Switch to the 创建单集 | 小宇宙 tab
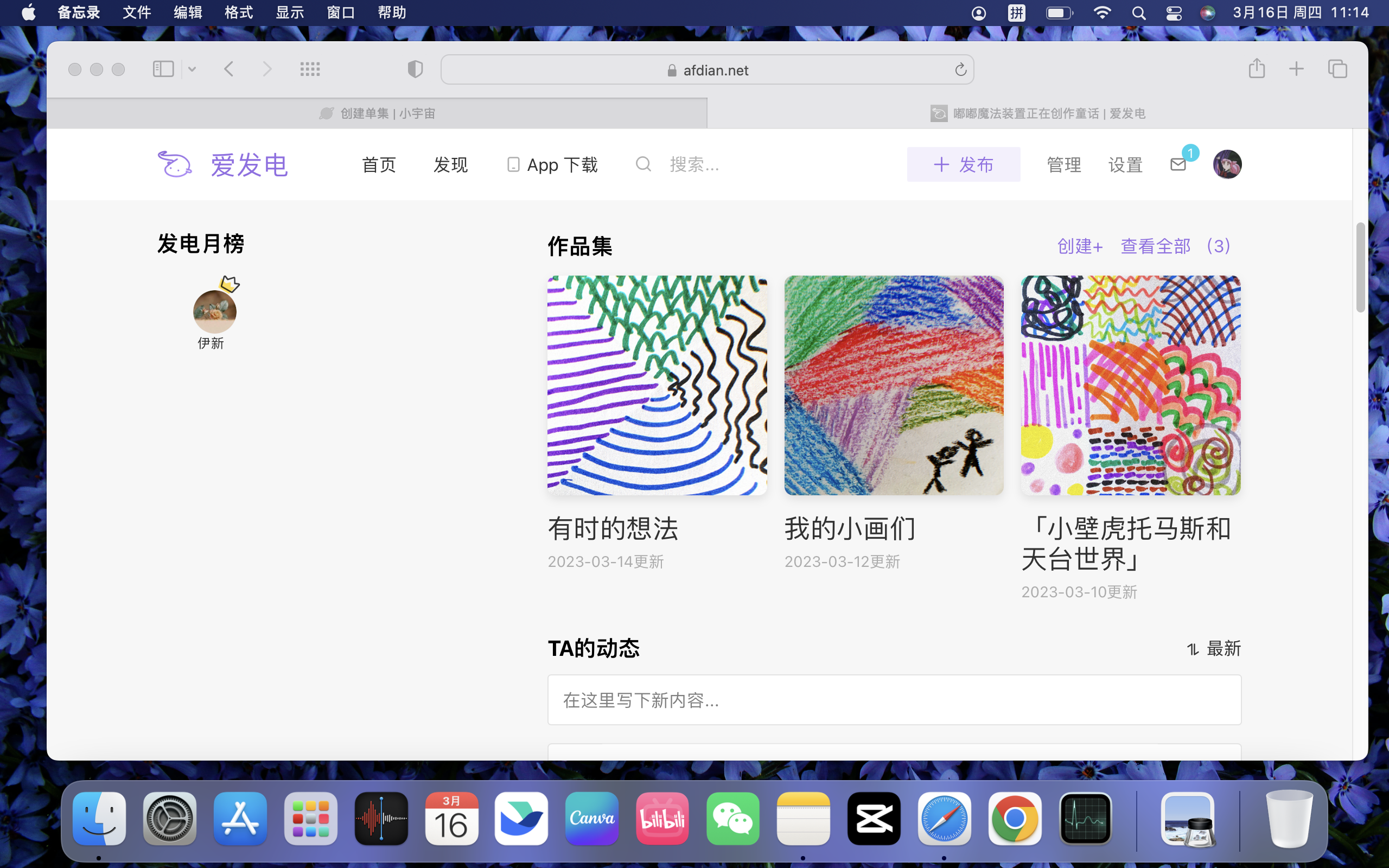Screen dimensions: 1389x868 [x=377, y=113]
